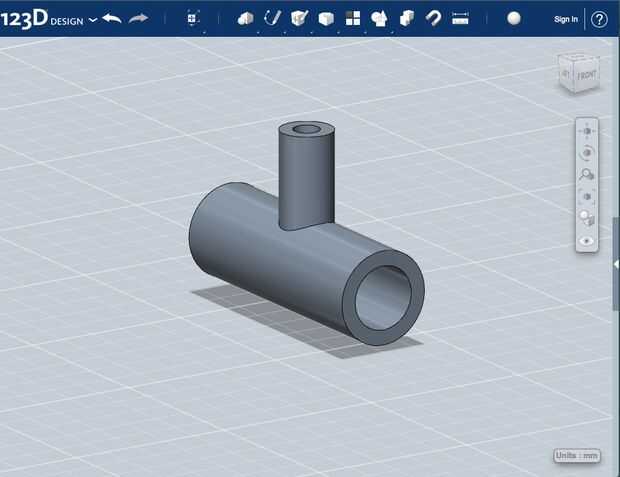Image resolution: width=620 pixels, height=477 pixels.
Task: Undo the last action with the left arrow
Action: (112, 18)
